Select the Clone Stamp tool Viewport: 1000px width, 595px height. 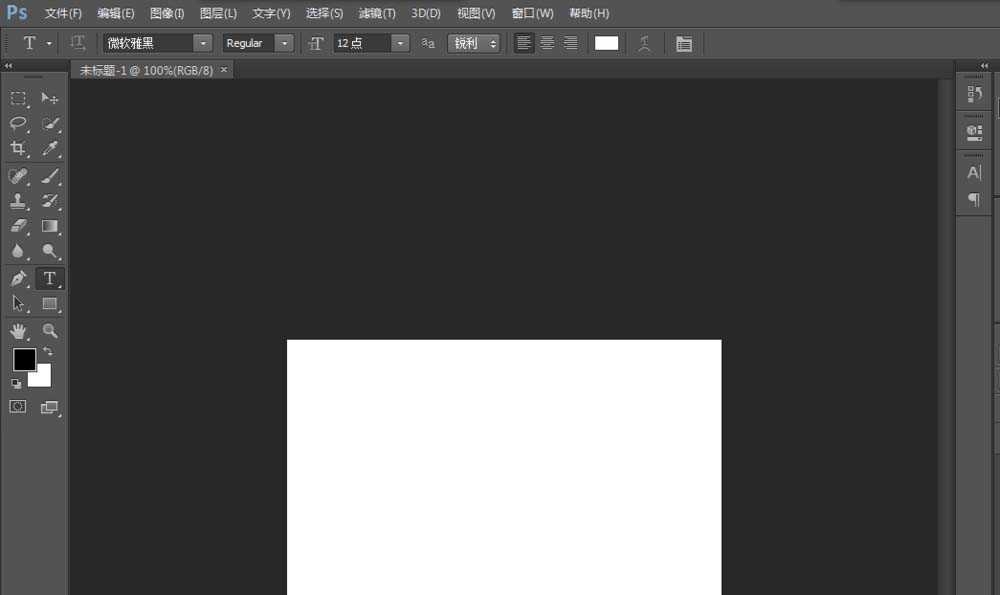pos(18,201)
